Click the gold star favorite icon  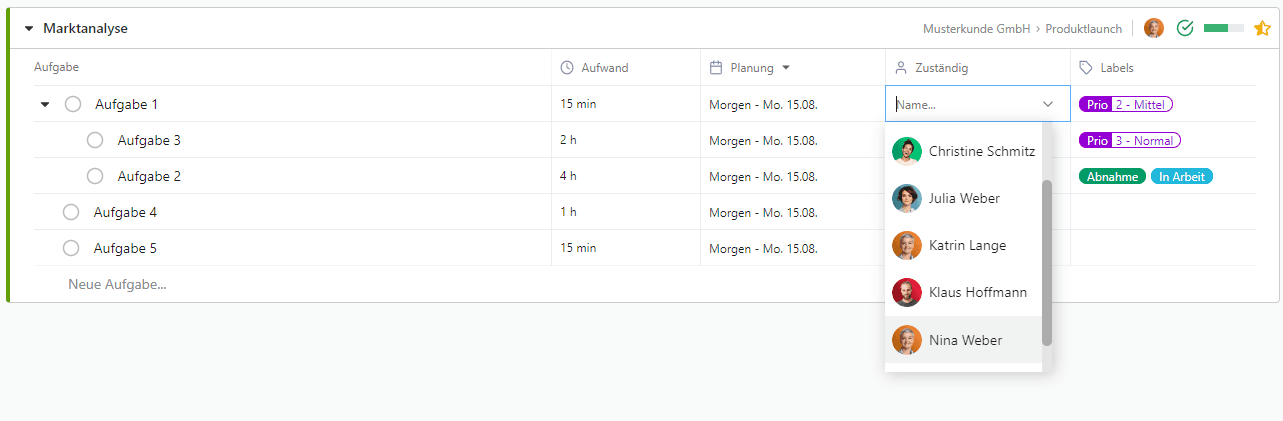tap(1261, 28)
